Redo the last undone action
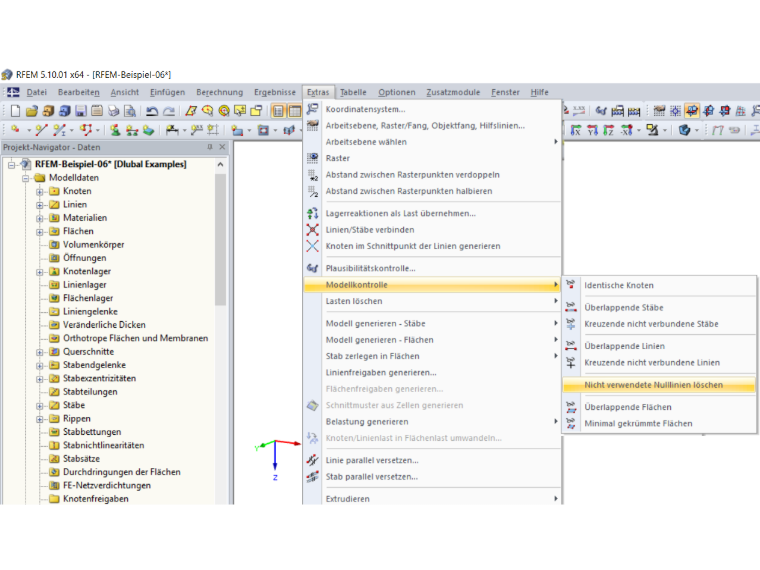 (x=169, y=111)
